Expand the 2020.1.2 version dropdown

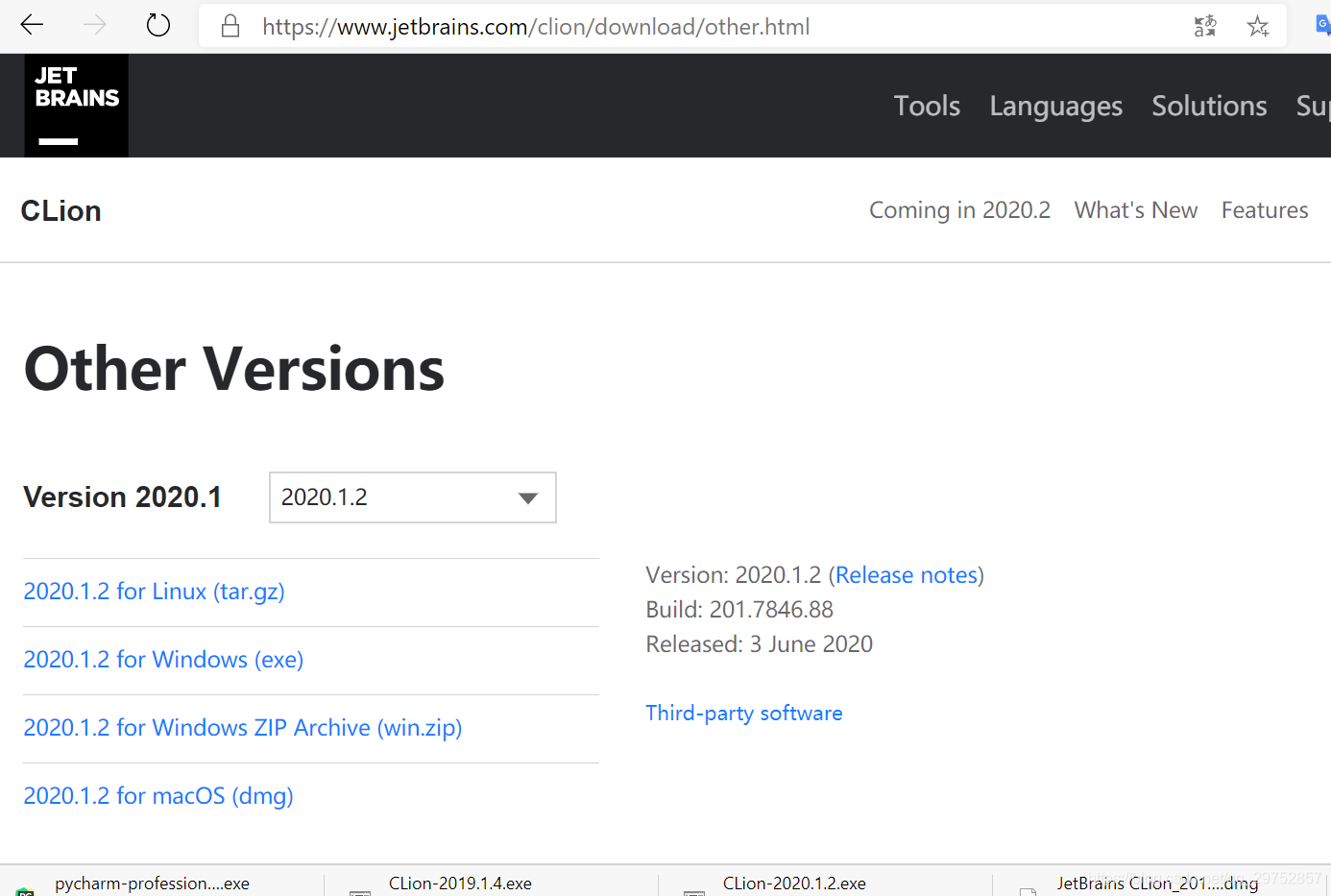click(413, 497)
